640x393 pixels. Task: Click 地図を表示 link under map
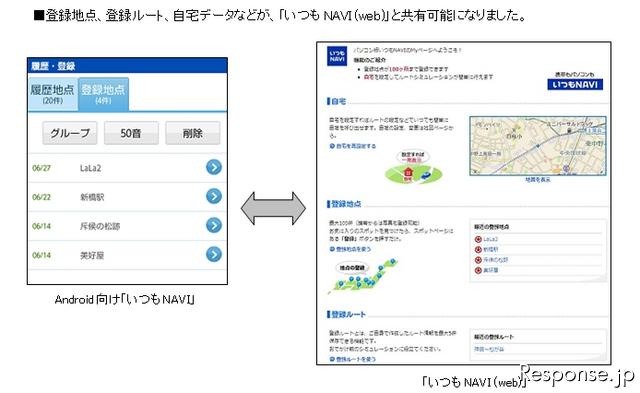[538, 180]
